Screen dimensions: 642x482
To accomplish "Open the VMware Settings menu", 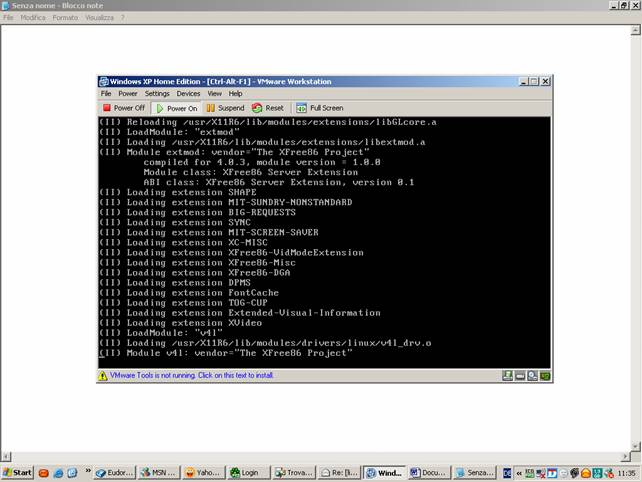I will [157, 94].
